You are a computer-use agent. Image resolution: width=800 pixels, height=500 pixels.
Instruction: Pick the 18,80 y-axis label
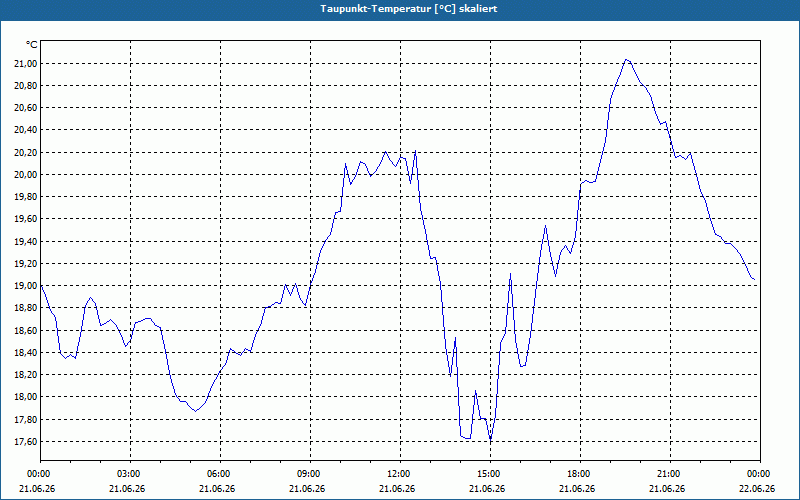pyautogui.click(x=25, y=308)
